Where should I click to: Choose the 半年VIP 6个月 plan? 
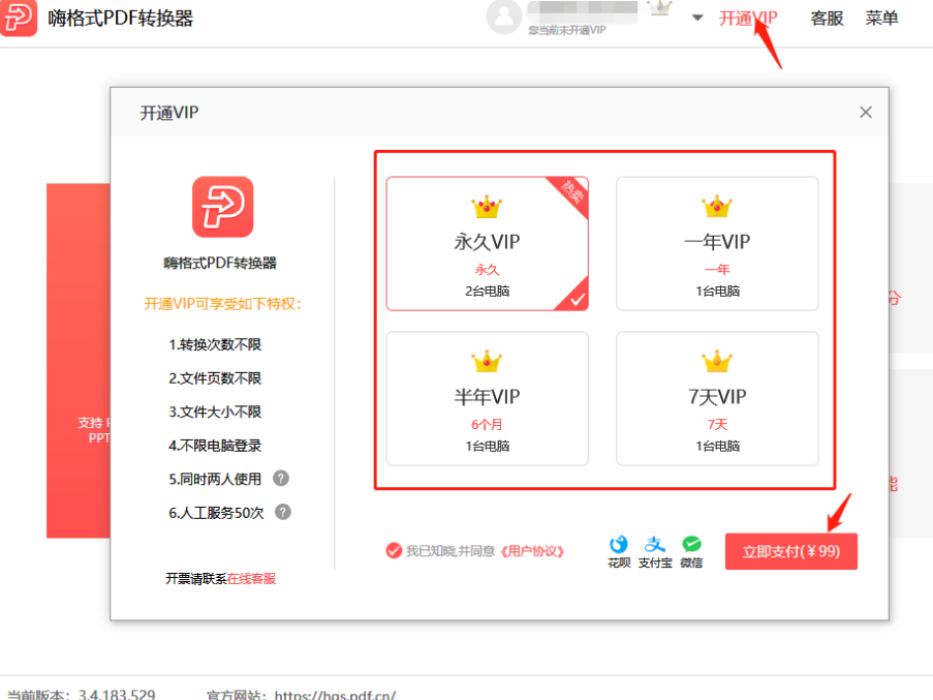click(487, 398)
